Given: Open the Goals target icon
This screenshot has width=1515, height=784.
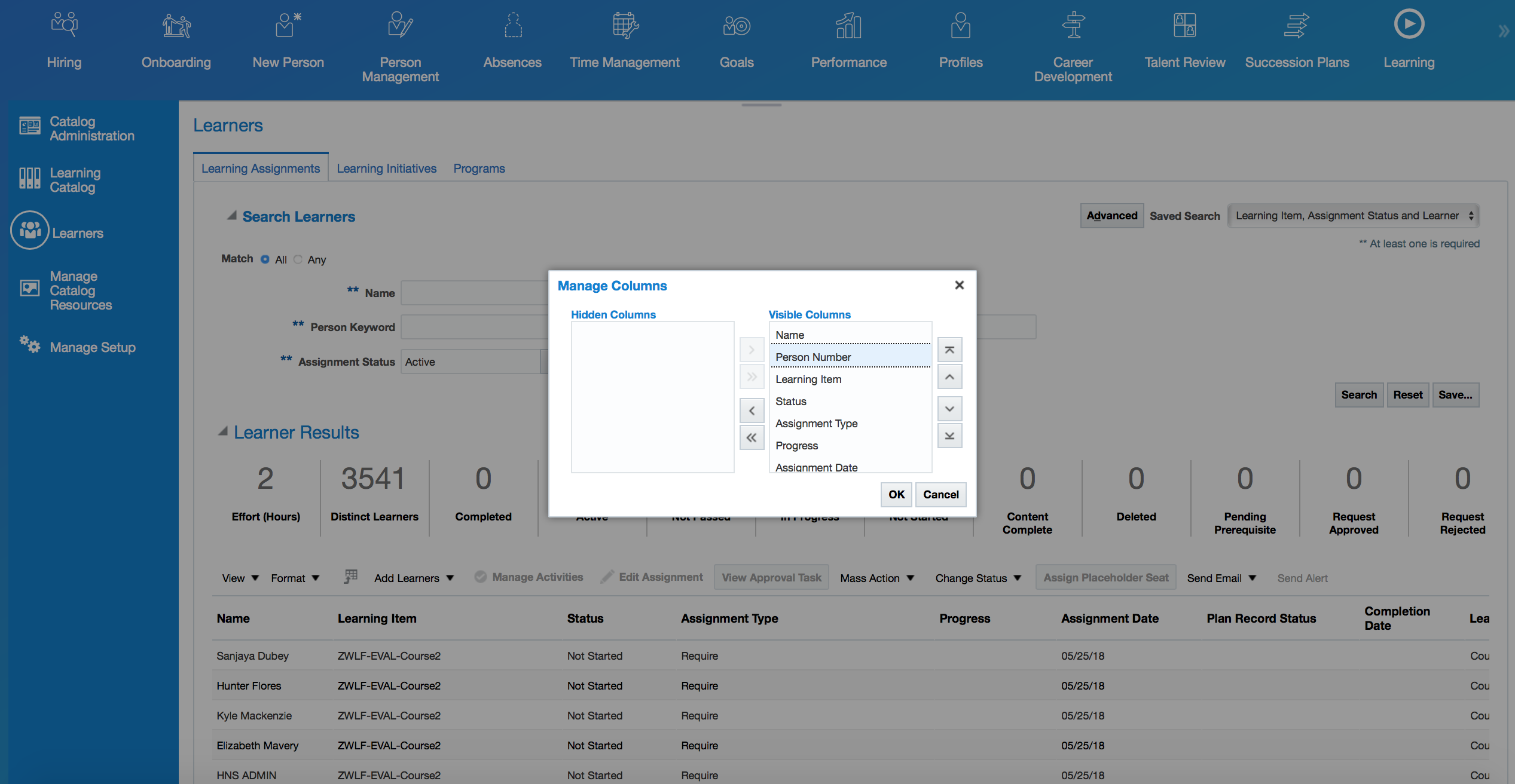Looking at the screenshot, I should [736, 25].
